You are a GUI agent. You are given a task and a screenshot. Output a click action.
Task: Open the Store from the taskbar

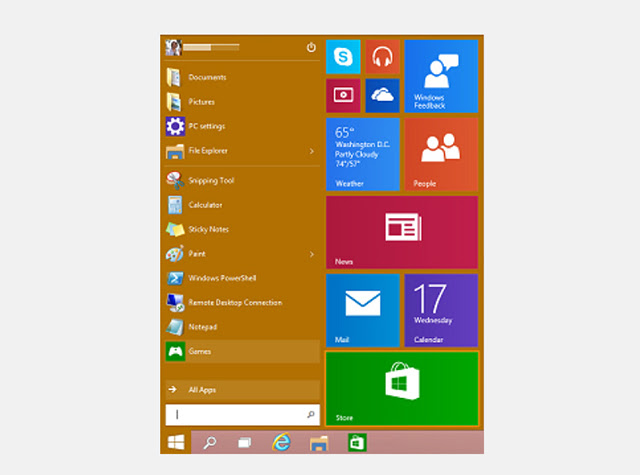pos(357,443)
